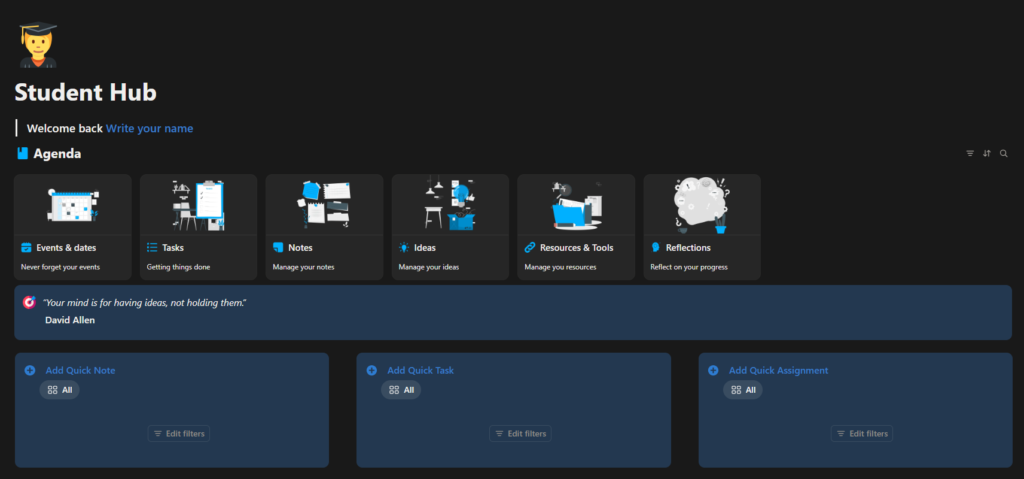
Task: Select the All tab under Quick Task
Action: [x=401, y=390]
